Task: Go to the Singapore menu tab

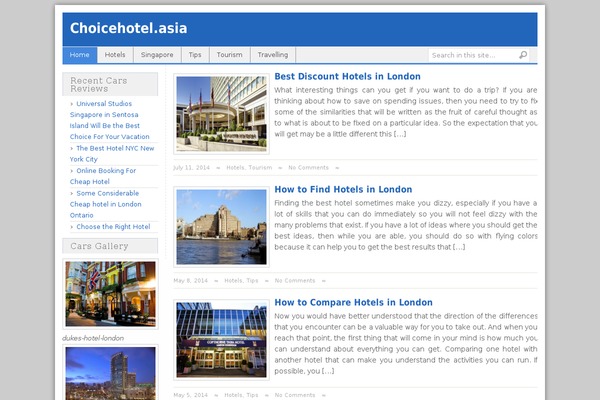Action: point(157,55)
